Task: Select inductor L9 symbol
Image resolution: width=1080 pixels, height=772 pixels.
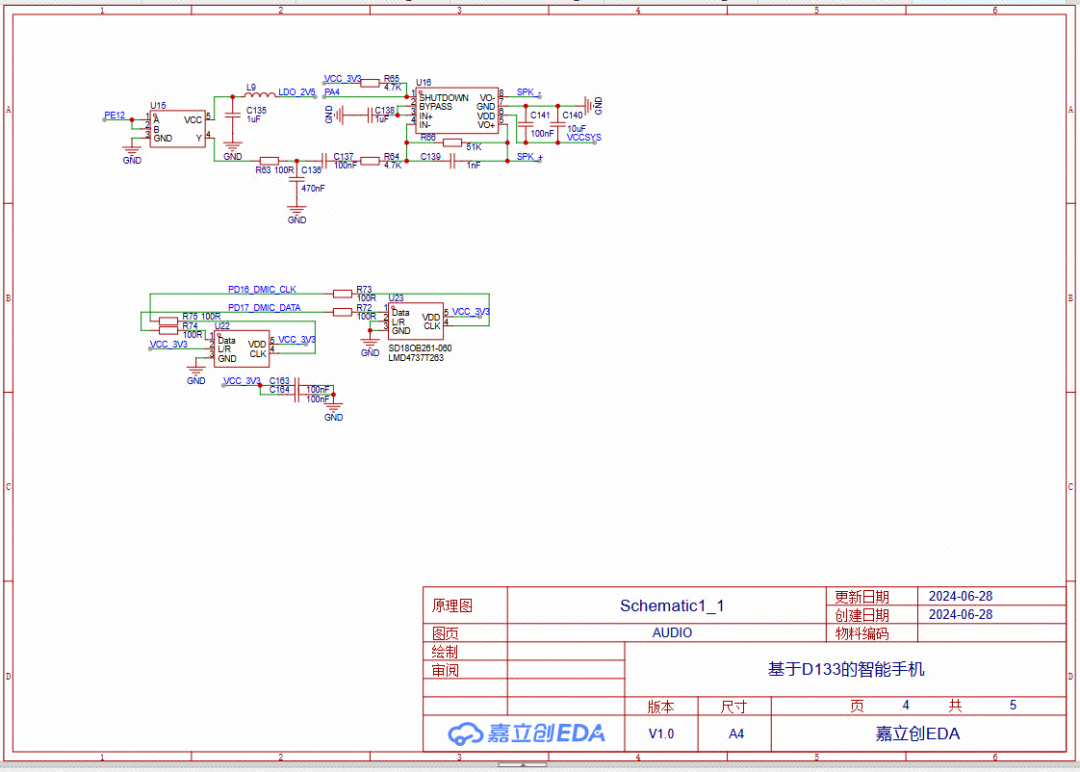Action: point(260,94)
